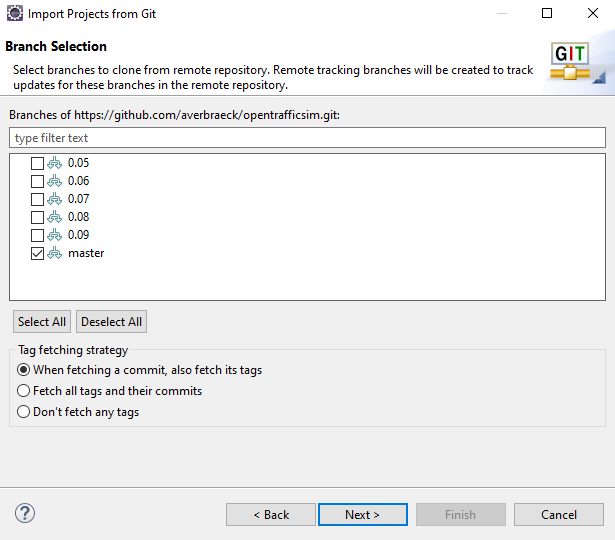Uncheck the master branch checkbox

[37, 253]
